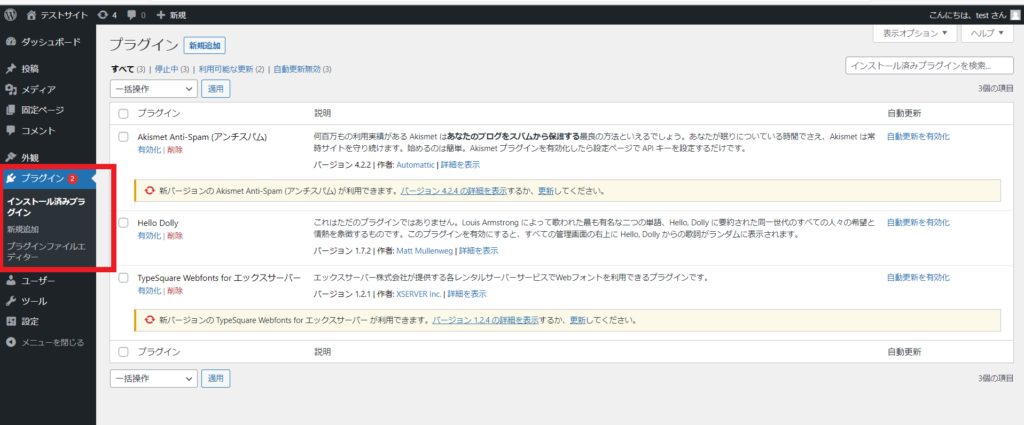
Task: Open the テストサイト home icon link
Action: (x=31, y=14)
